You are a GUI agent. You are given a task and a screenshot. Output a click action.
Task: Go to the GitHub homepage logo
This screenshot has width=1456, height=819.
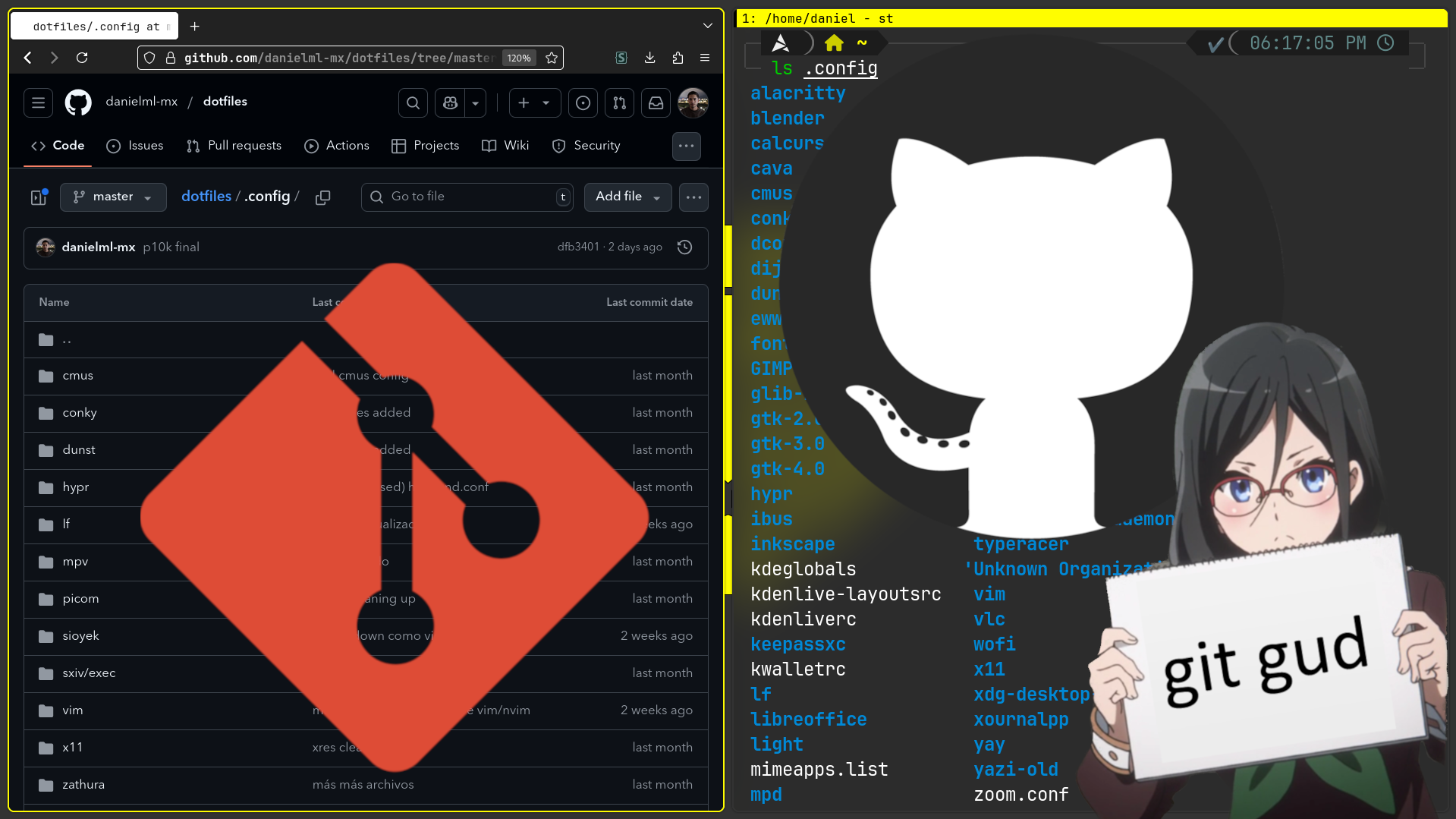point(78,102)
